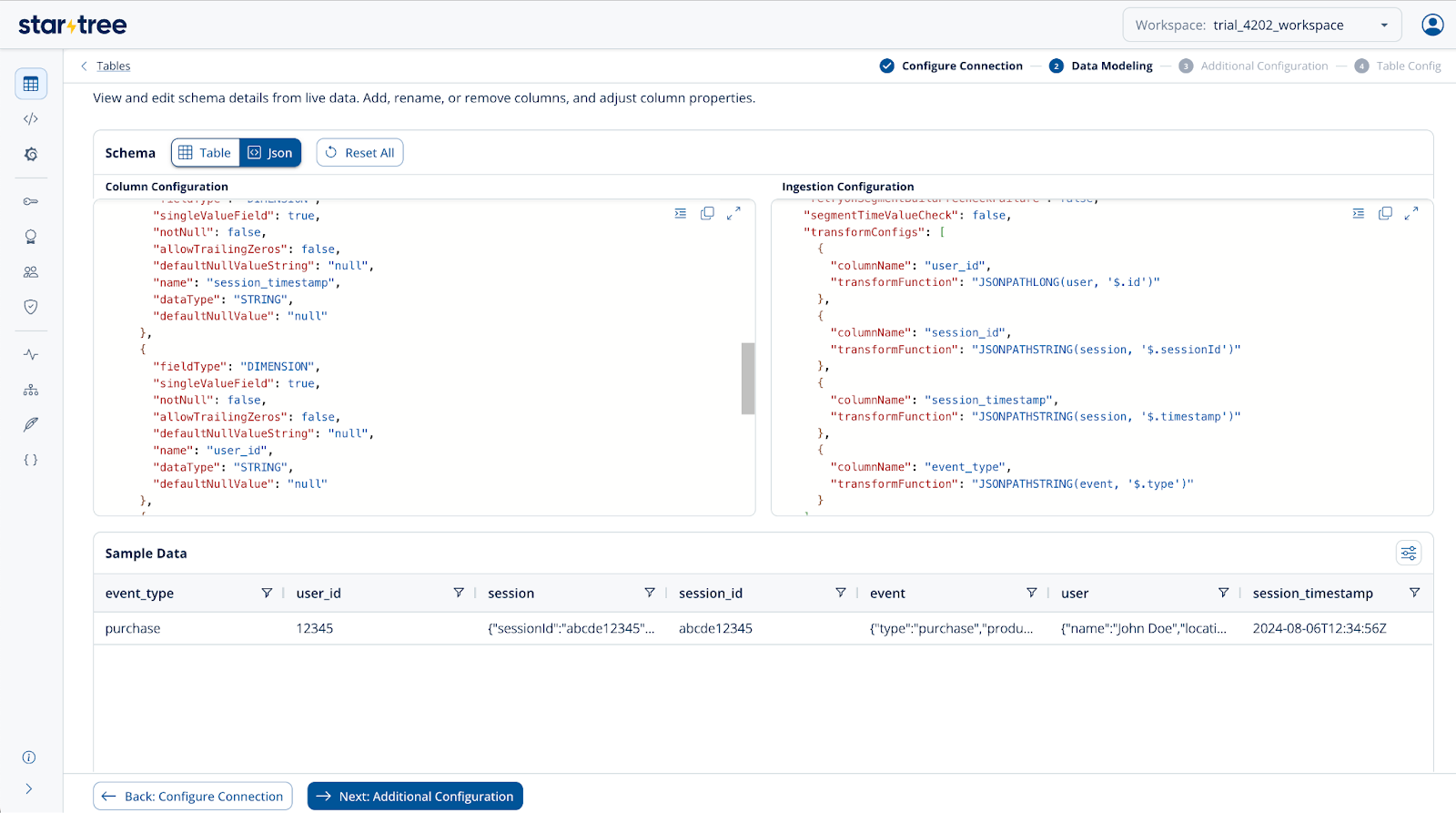Switch schema view to Json
This screenshot has width=1456, height=813.
click(270, 153)
